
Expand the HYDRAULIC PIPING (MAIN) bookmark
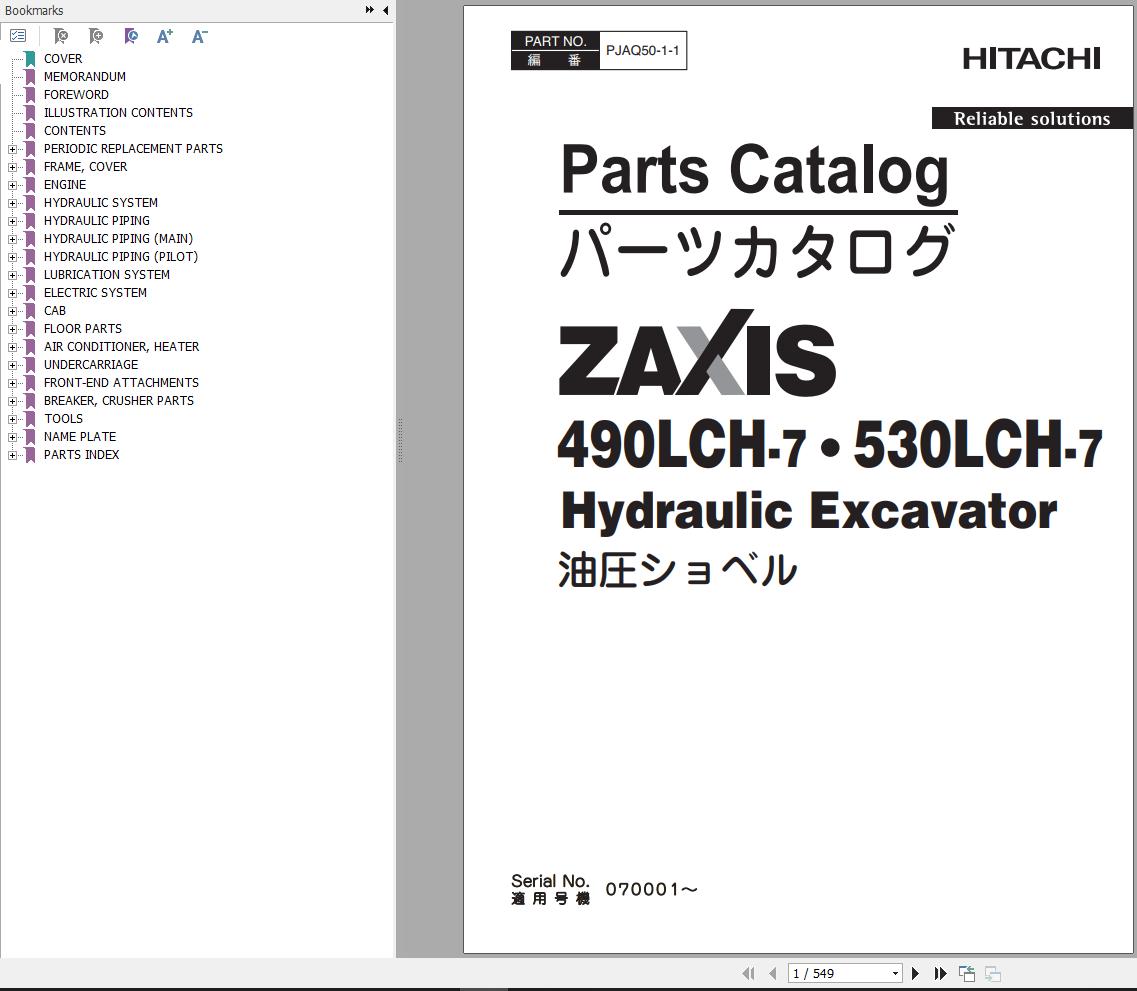(12, 239)
